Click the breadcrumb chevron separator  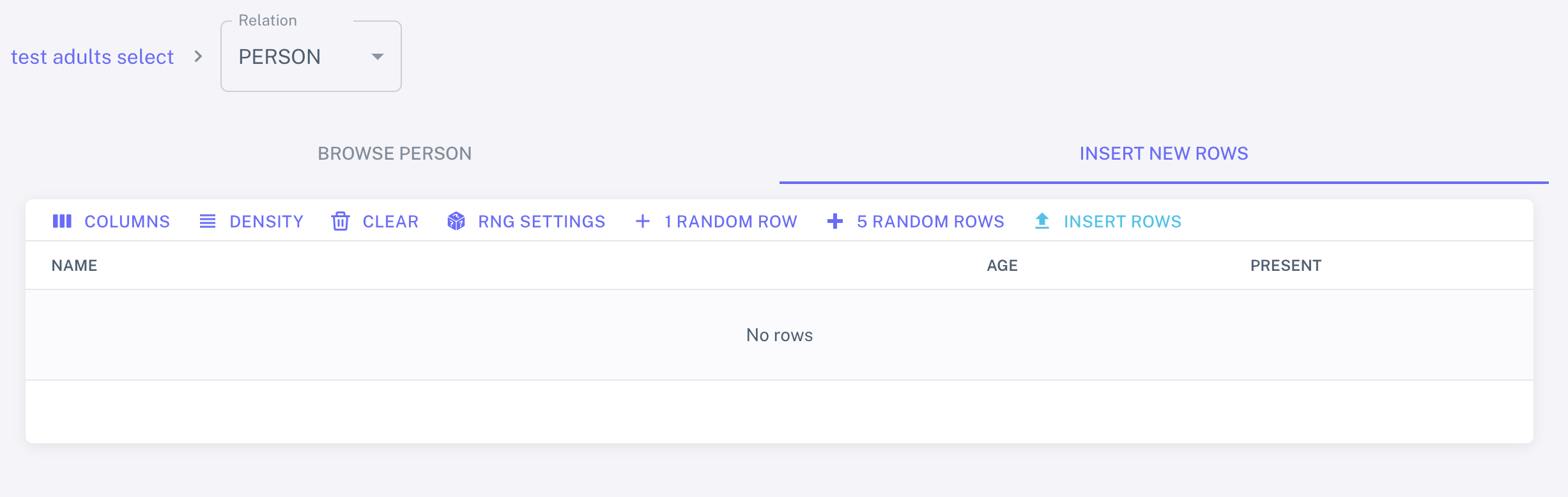tap(198, 57)
